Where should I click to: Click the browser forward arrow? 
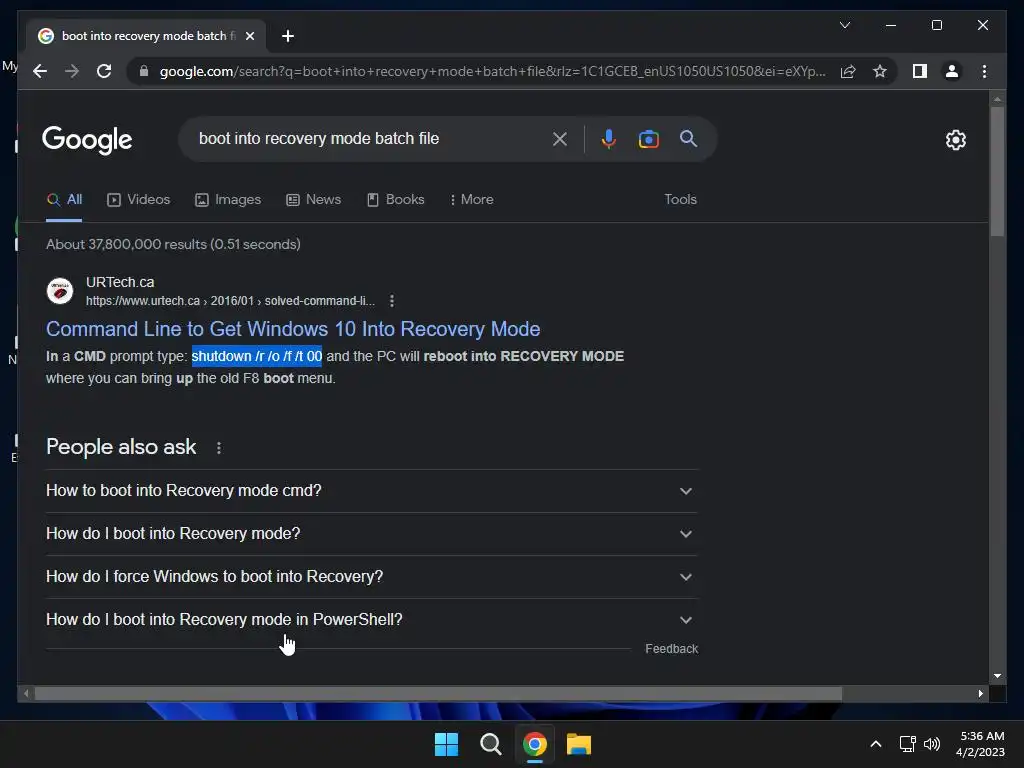(72, 71)
